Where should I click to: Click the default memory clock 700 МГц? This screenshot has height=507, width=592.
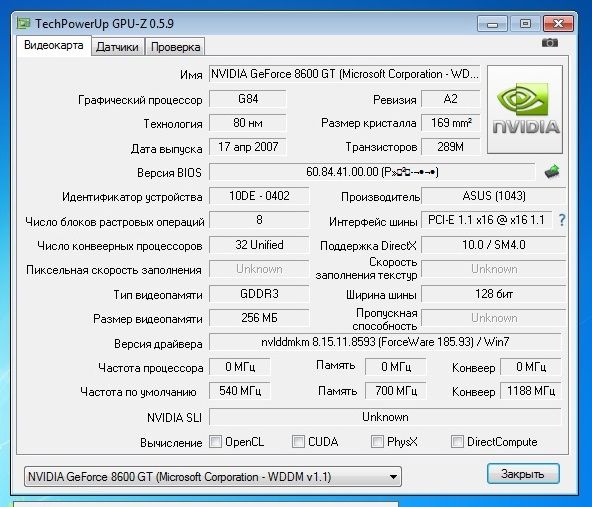click(396, 391)
